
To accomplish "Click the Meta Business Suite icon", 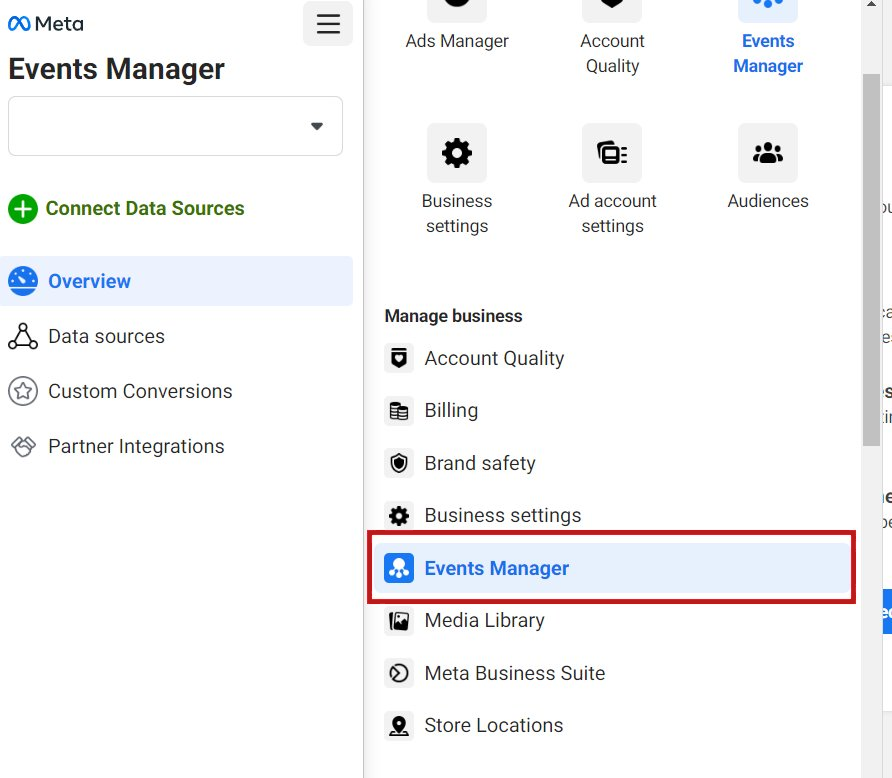I will point(399,673).
